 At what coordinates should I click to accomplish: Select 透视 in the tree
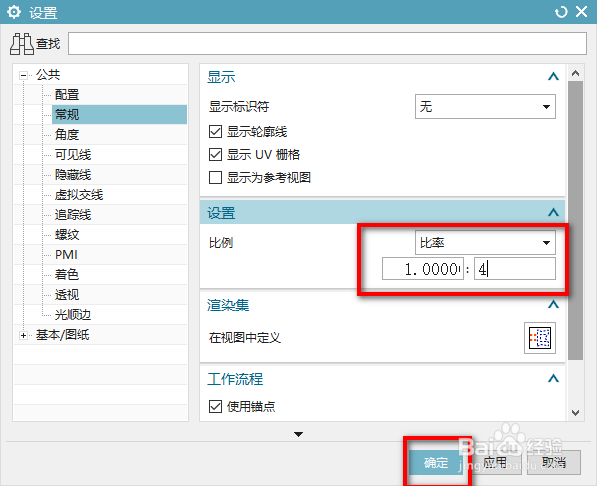[x=67, y=295]
